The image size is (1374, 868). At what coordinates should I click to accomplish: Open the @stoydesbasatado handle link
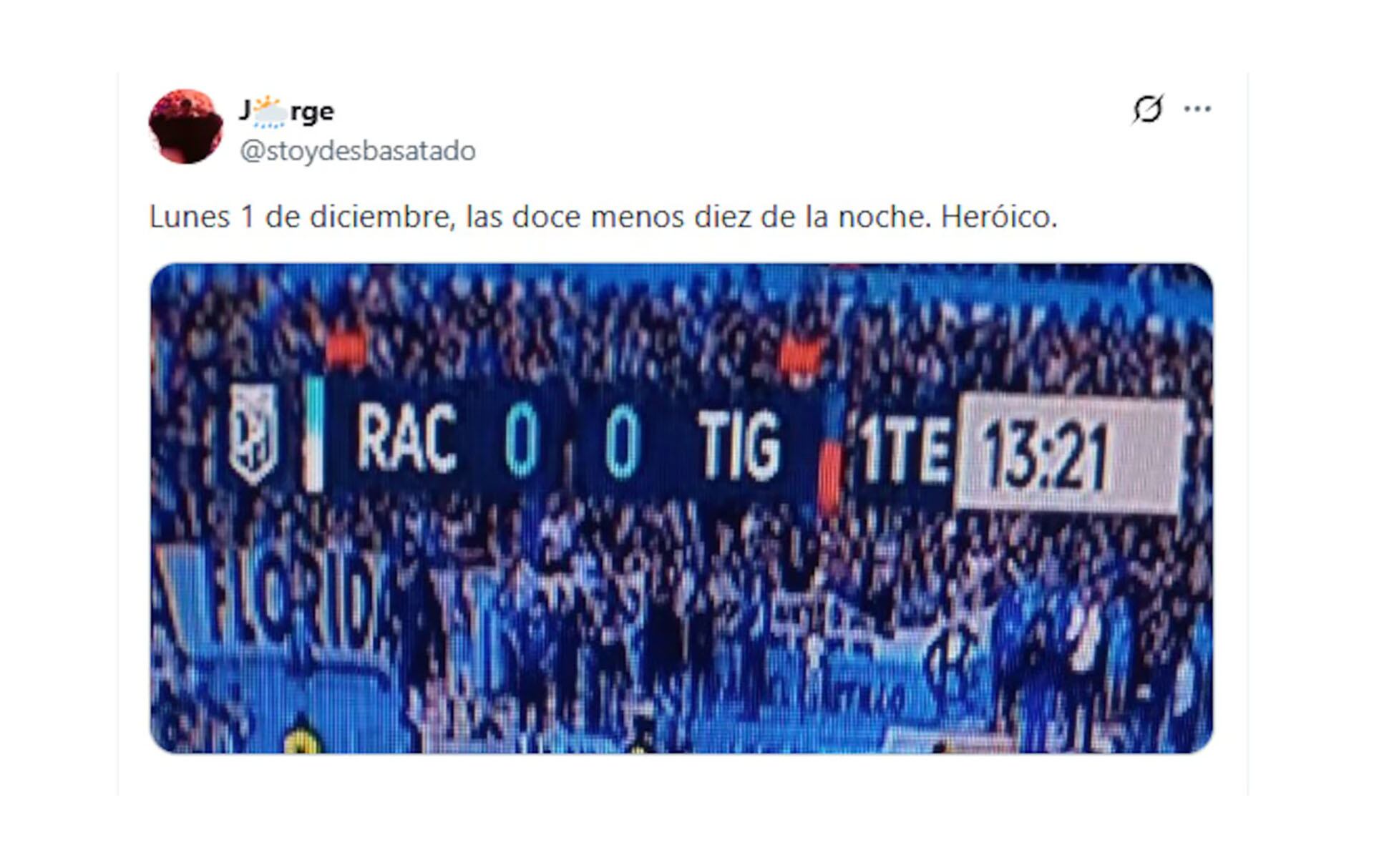357,151
